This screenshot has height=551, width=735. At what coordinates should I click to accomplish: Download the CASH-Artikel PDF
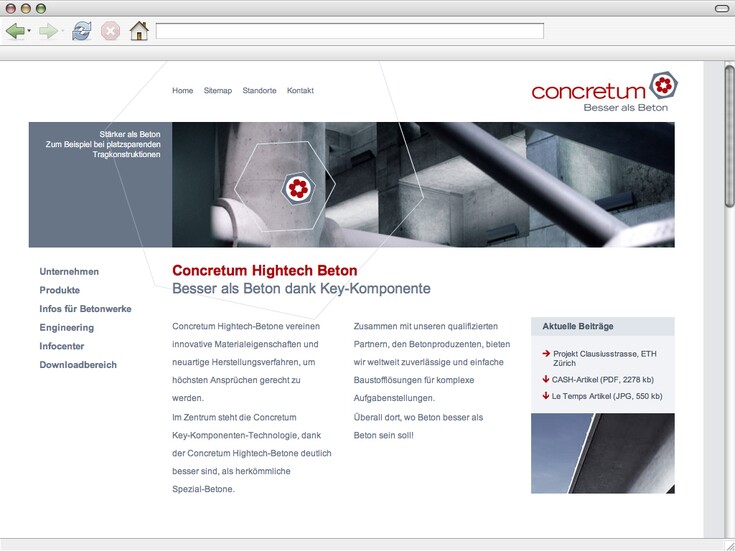(x=602, y=379)
